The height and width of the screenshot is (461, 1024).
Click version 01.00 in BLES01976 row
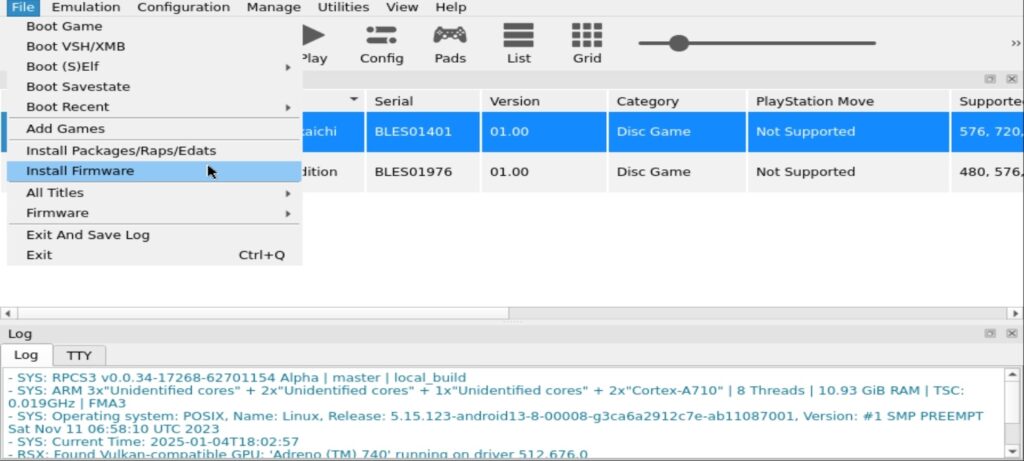tap(544, 172)
